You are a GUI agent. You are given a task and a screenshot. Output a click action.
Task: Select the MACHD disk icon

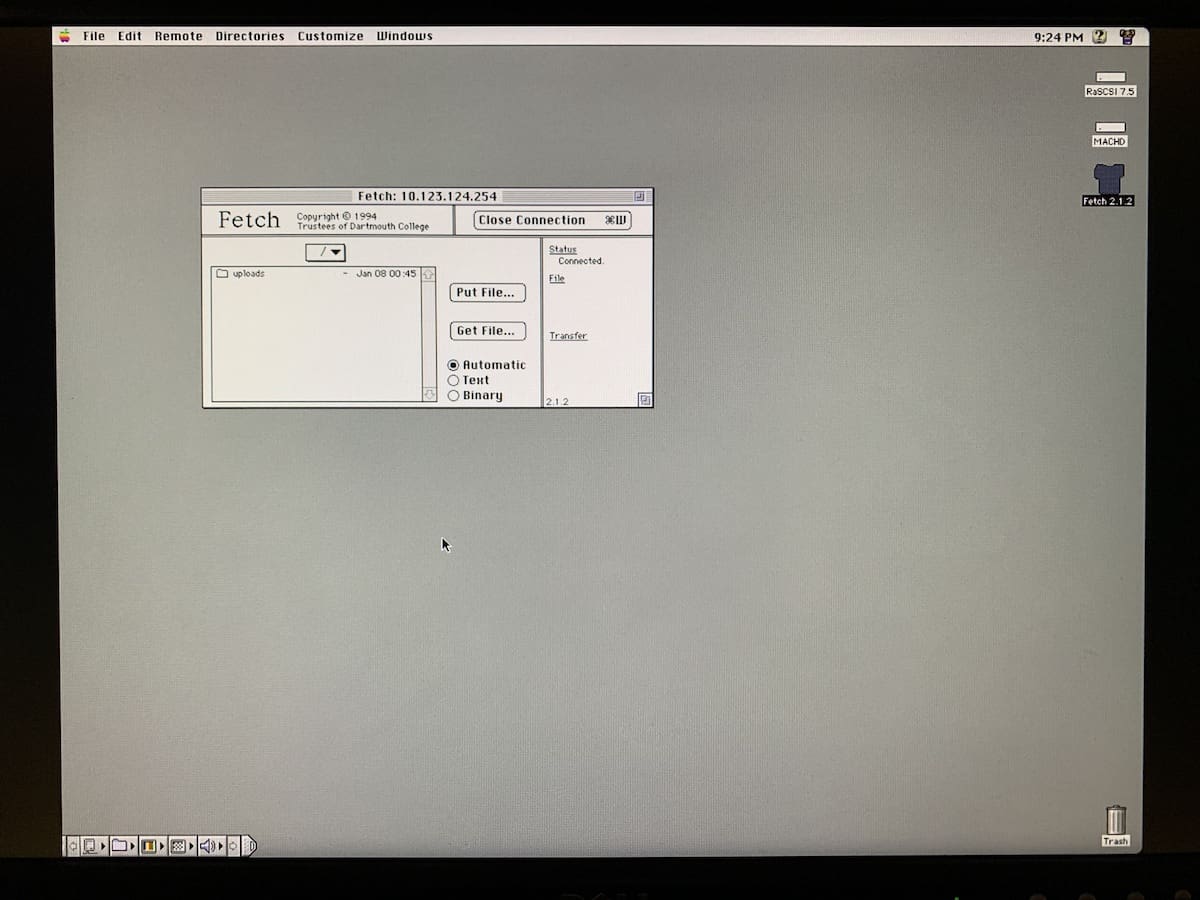tap(1110, 133)
